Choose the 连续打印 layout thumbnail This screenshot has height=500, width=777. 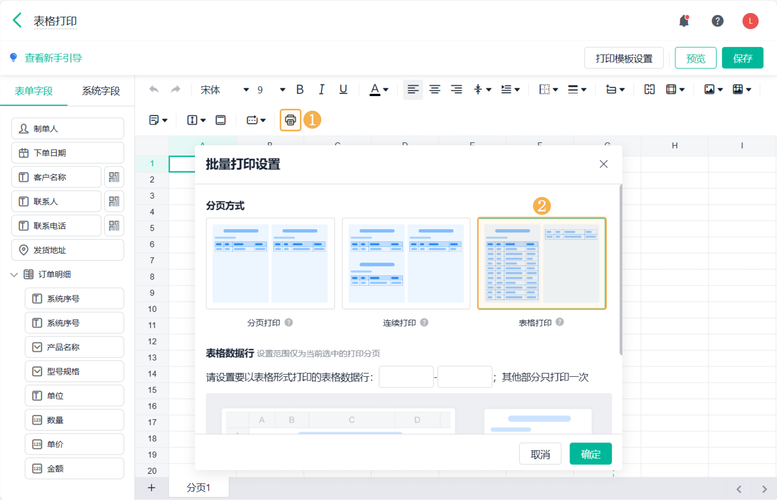(406, 264)
